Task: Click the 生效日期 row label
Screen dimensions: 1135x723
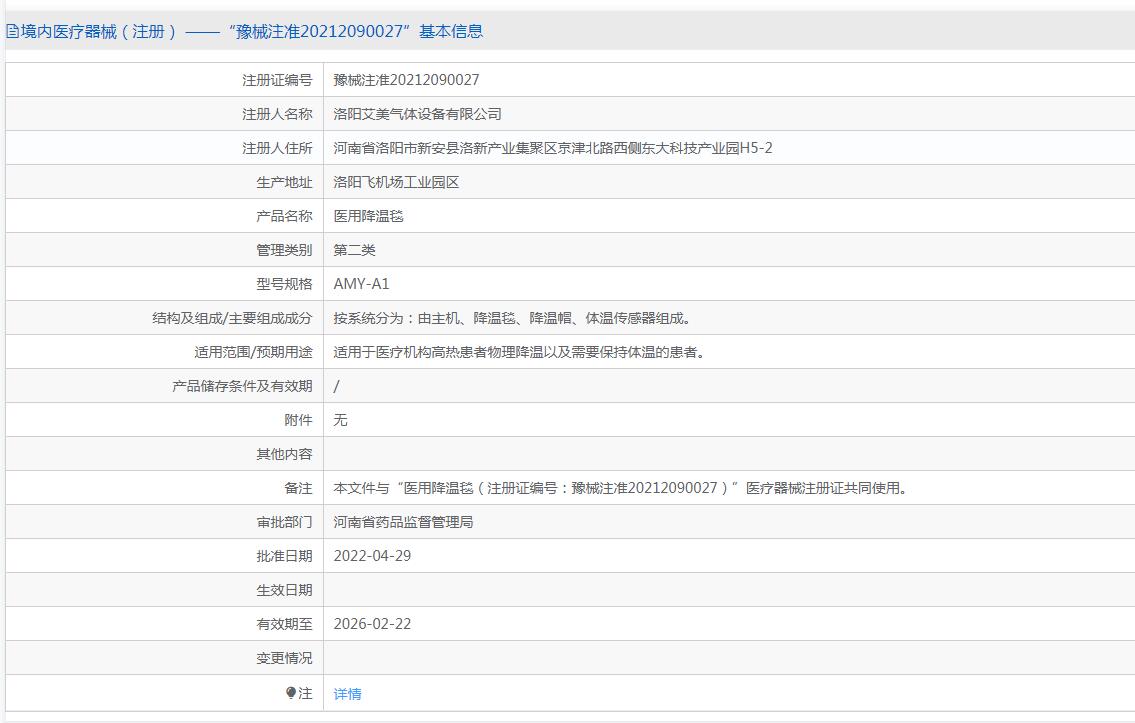Action: click(x=284, y=590)
